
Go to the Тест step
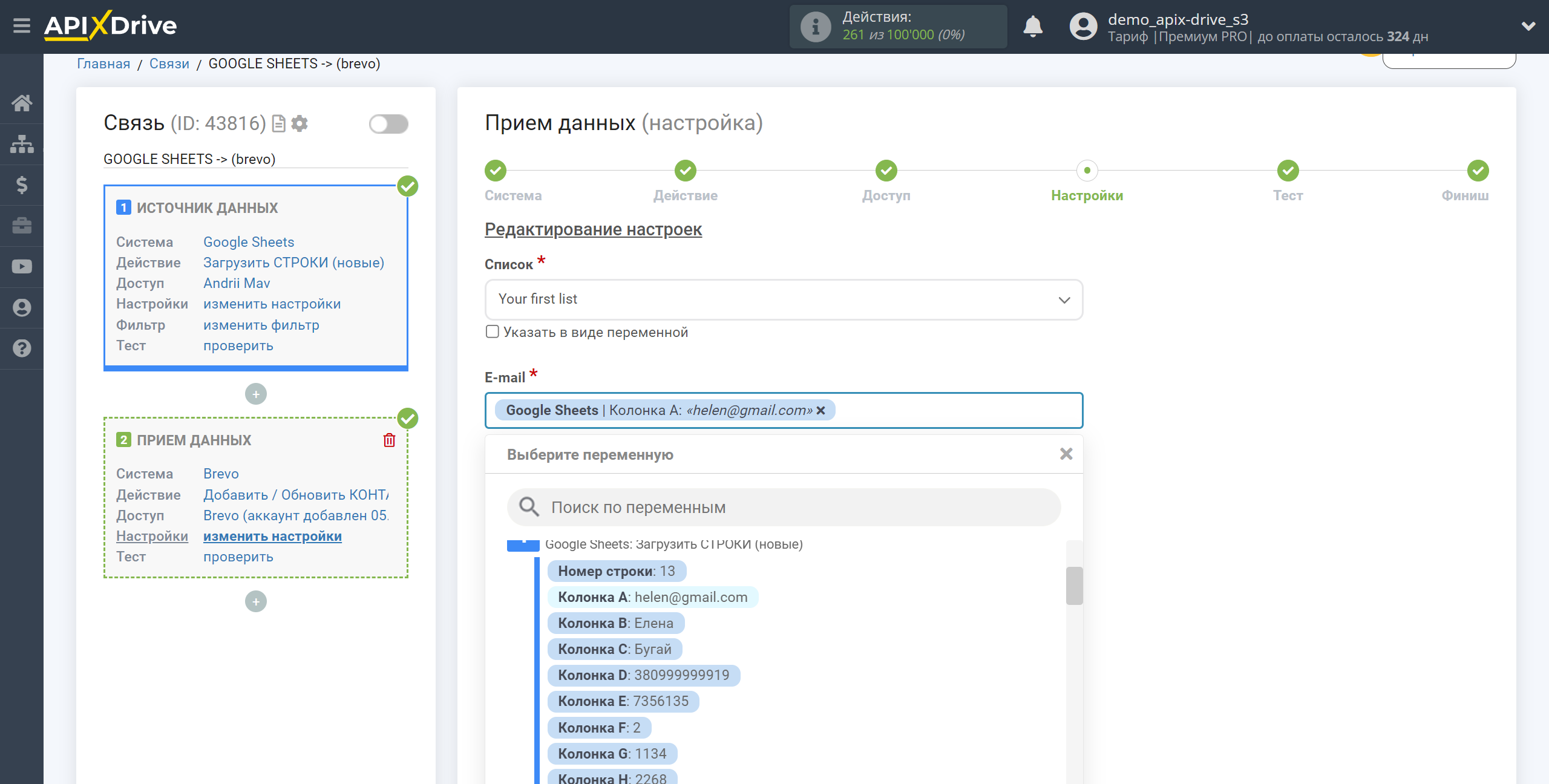coord(1288,171)
